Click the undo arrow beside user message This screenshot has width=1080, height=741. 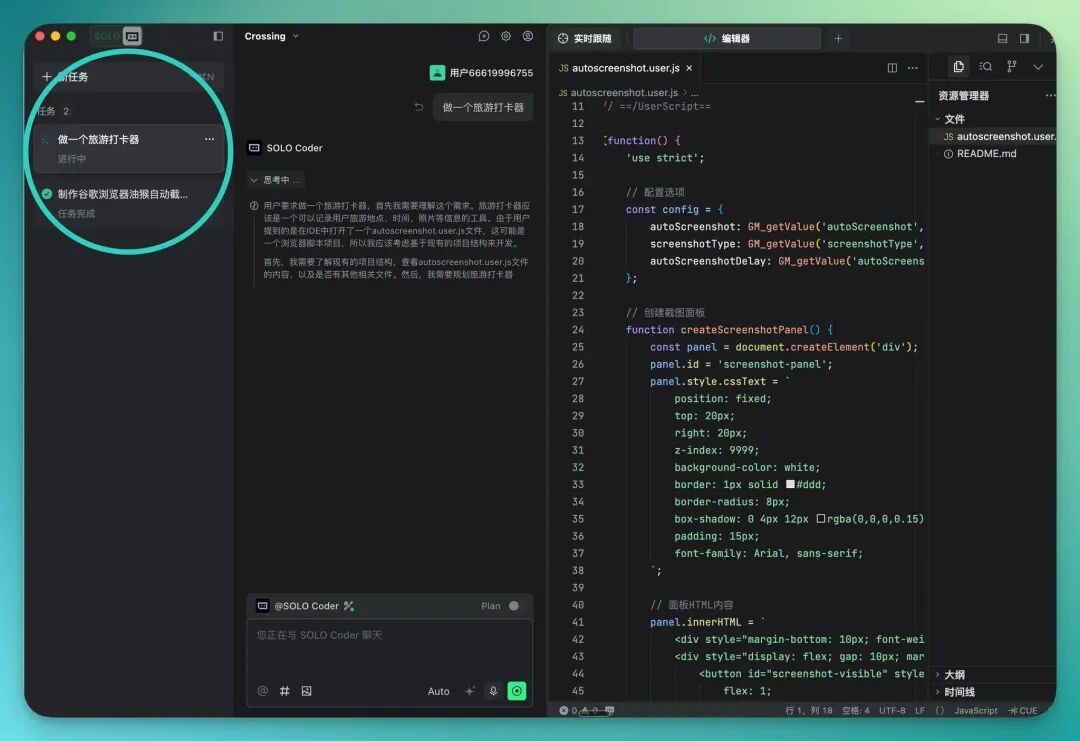tap(419, 107)
